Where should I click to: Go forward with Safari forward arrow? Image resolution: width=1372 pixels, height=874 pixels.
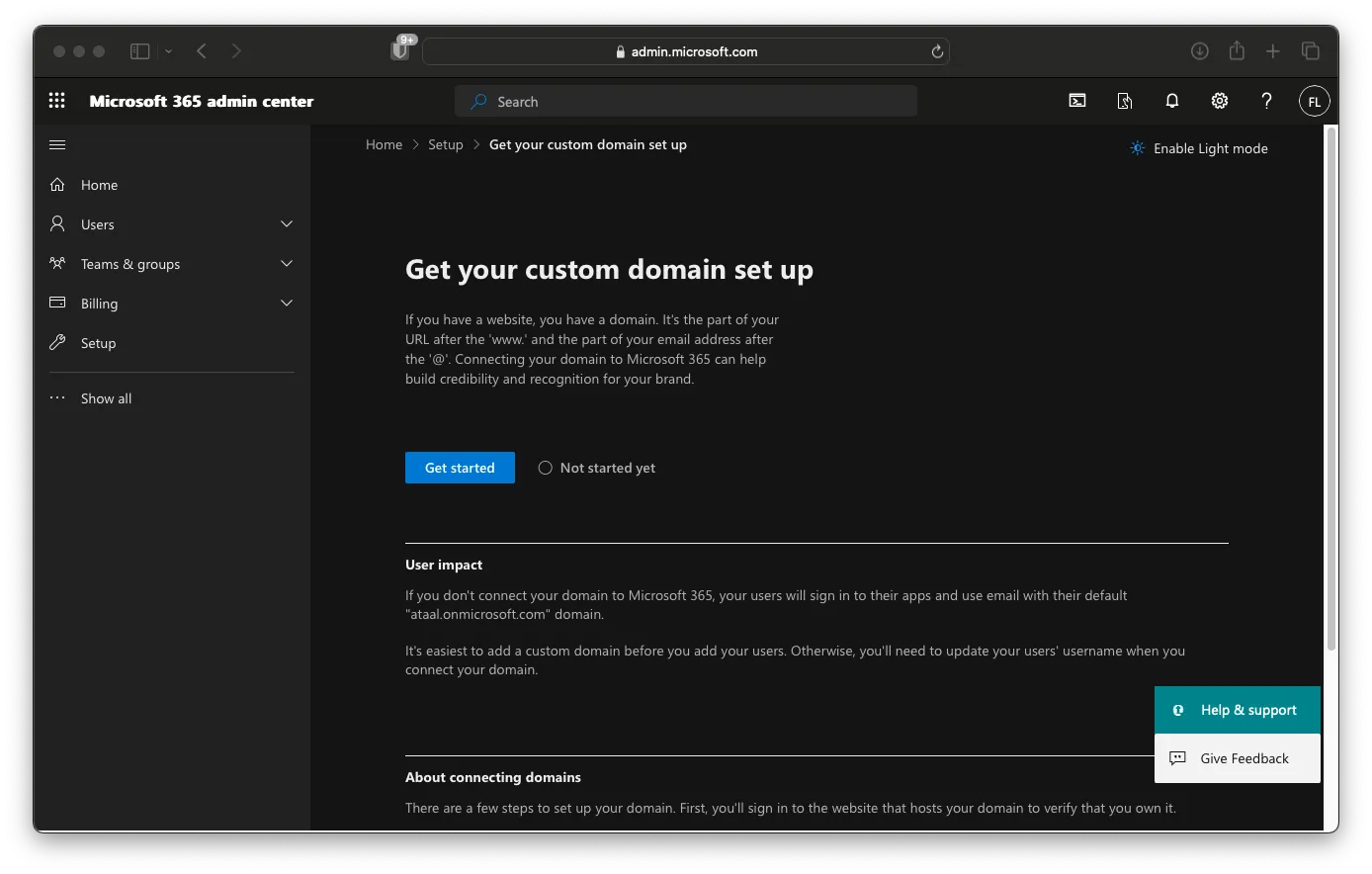pyautogui.click(x=236, y=51)
